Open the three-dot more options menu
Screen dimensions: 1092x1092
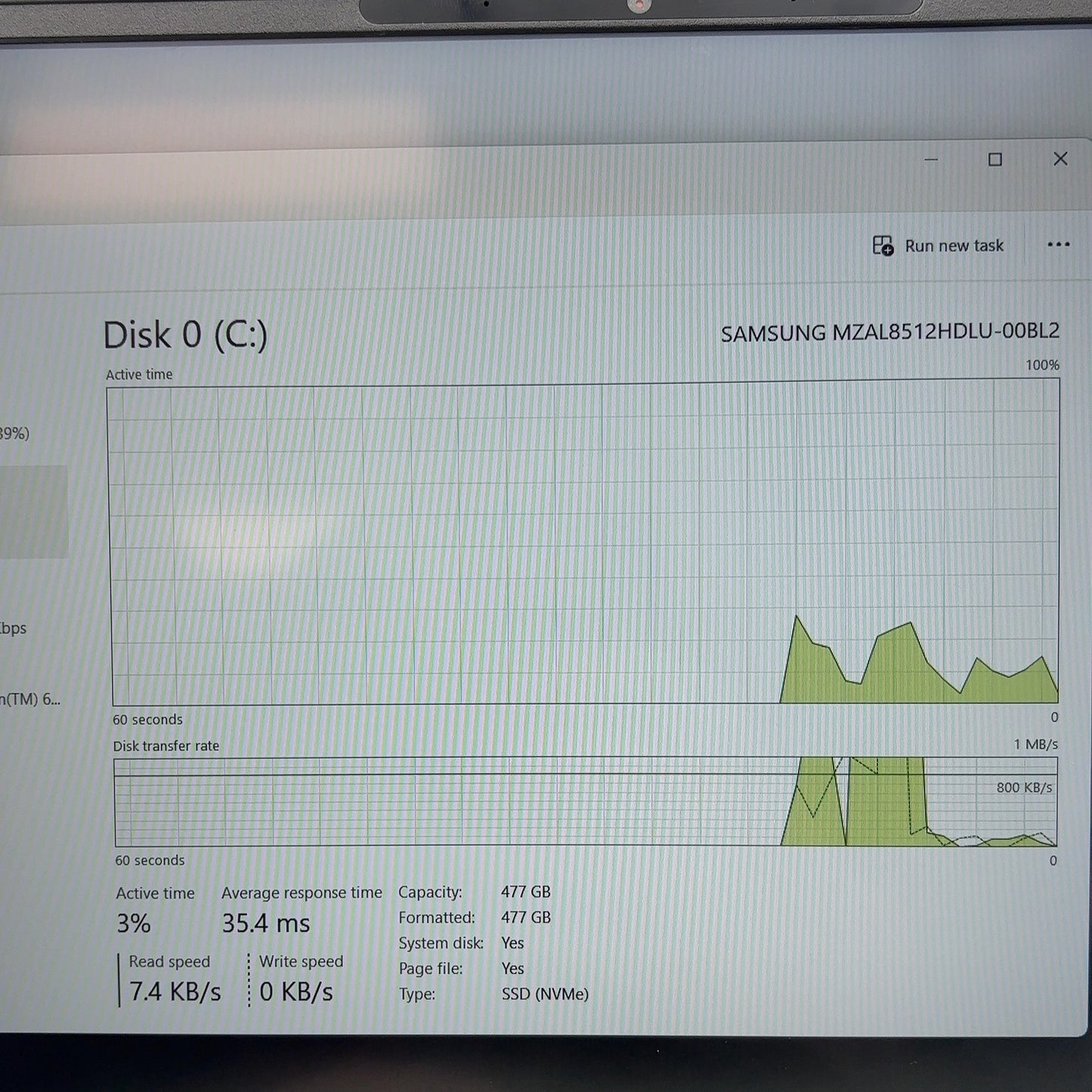click(x=1058, y=244)
